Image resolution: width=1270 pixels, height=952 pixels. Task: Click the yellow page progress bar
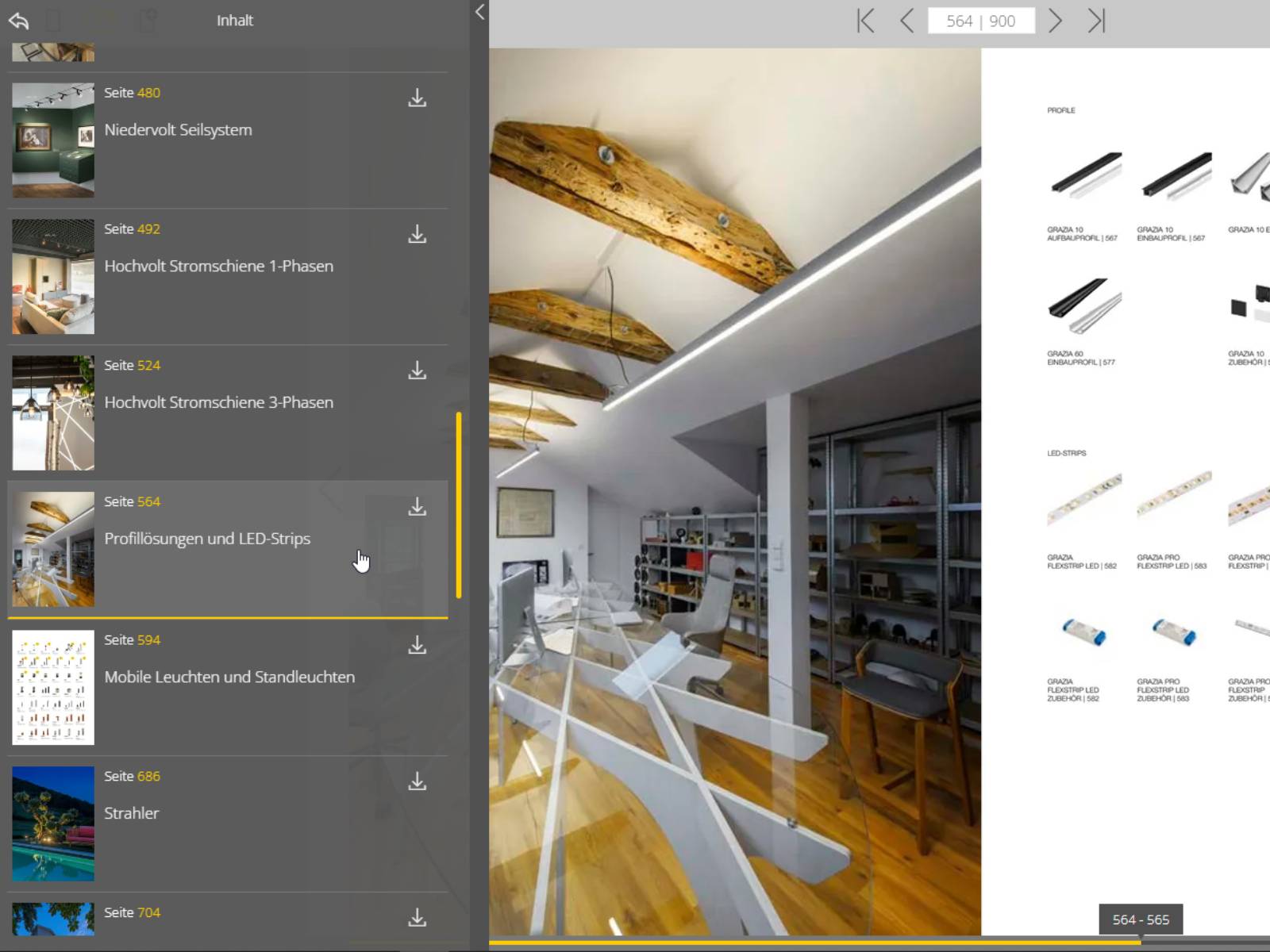pos(814,942)
